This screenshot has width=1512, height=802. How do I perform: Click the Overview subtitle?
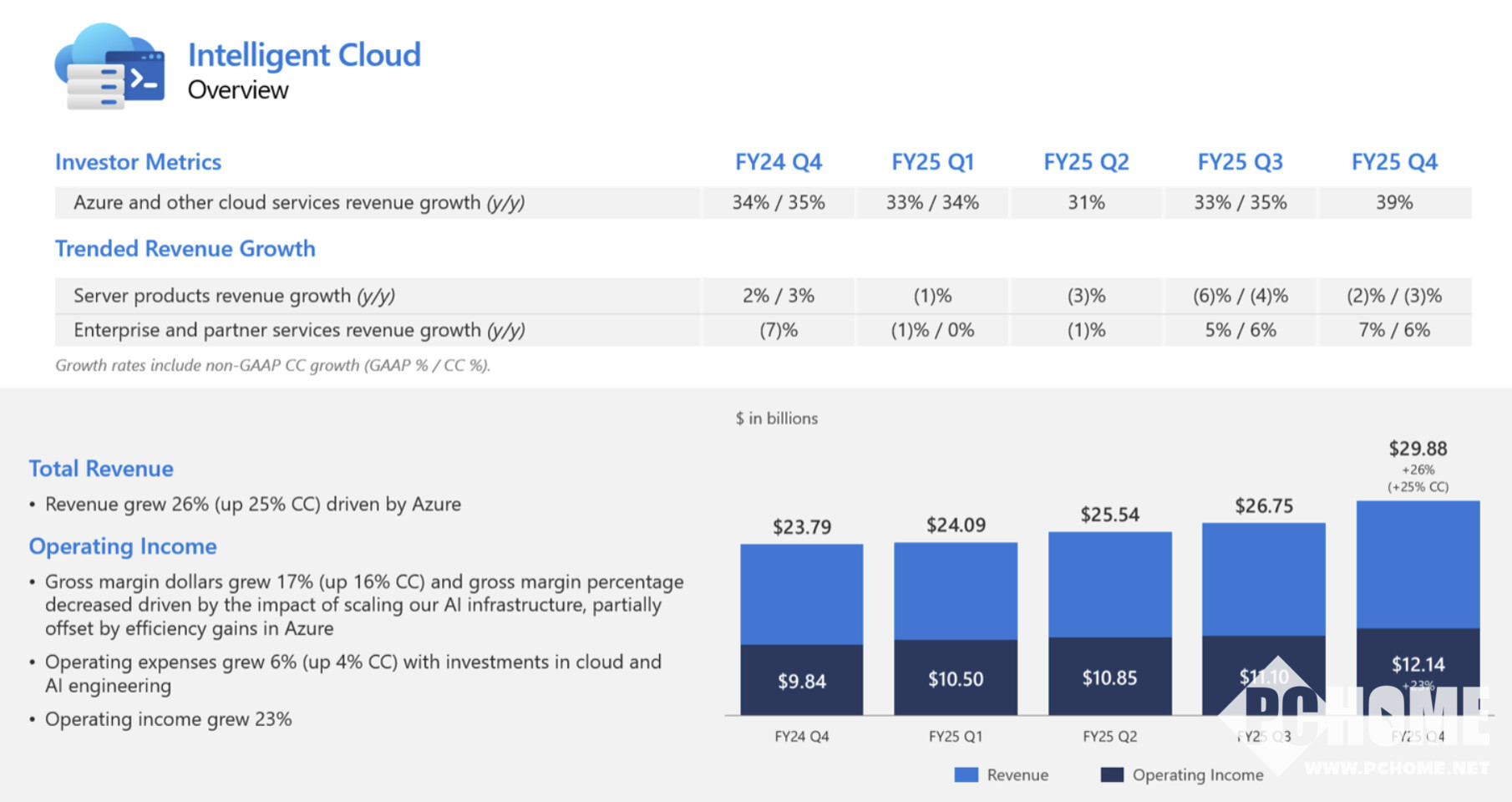point(238,90)
